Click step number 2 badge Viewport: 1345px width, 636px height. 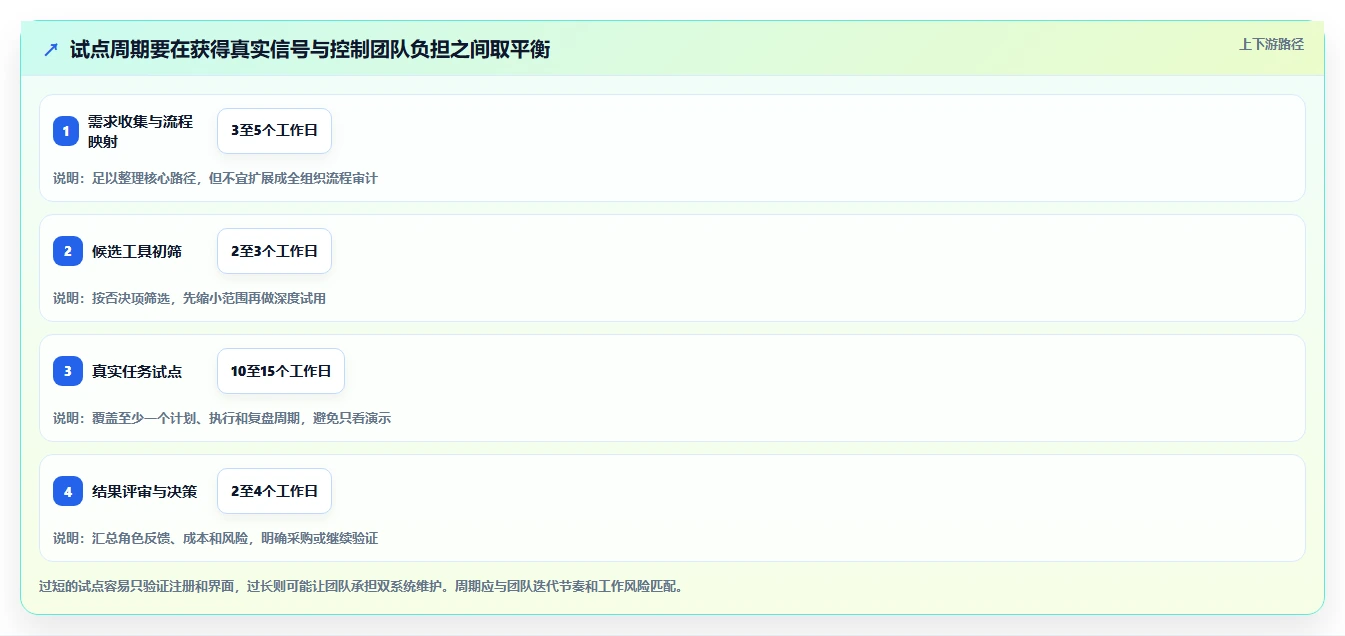[x=66, y=251]
